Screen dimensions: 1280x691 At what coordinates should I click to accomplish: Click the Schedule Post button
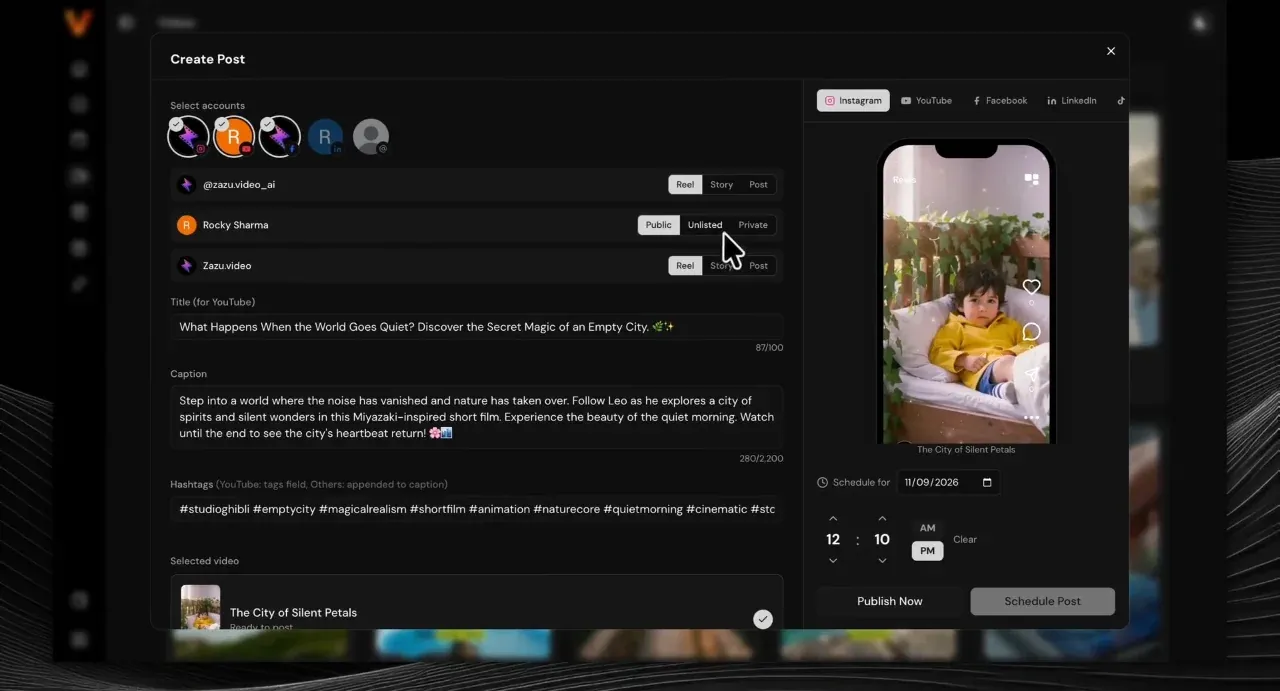[x=1042, y=601]
